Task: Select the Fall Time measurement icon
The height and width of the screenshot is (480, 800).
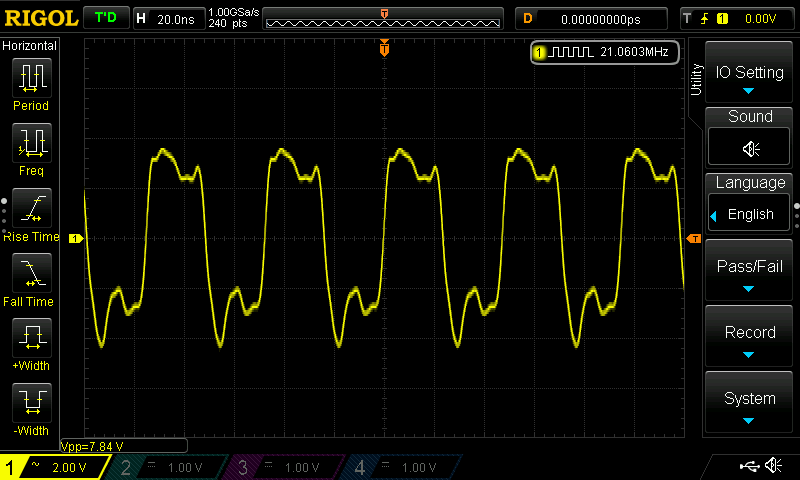Action: tap(32, 273)
